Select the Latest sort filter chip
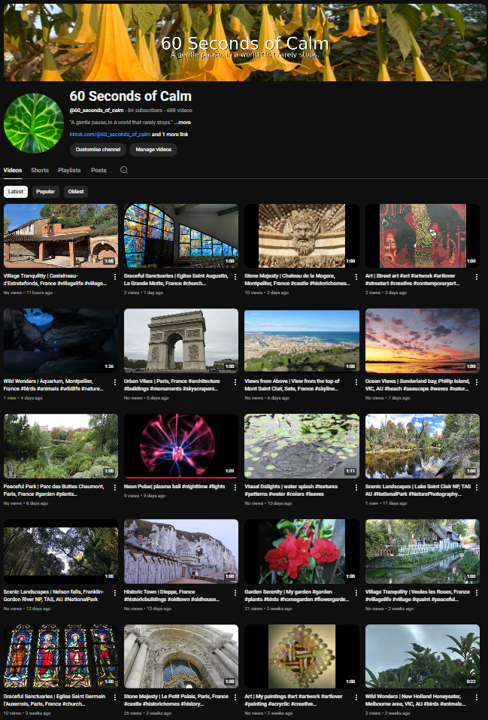488x720 pixels. tap(16, 191)
